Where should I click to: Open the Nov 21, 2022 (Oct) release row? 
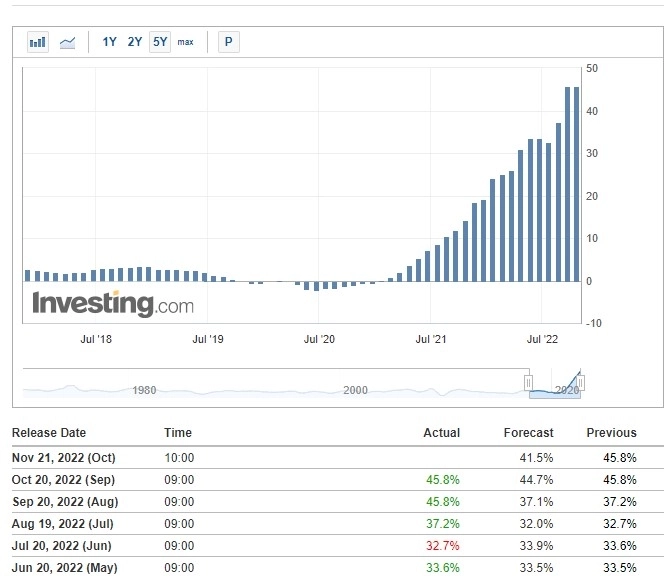[64, 457]
